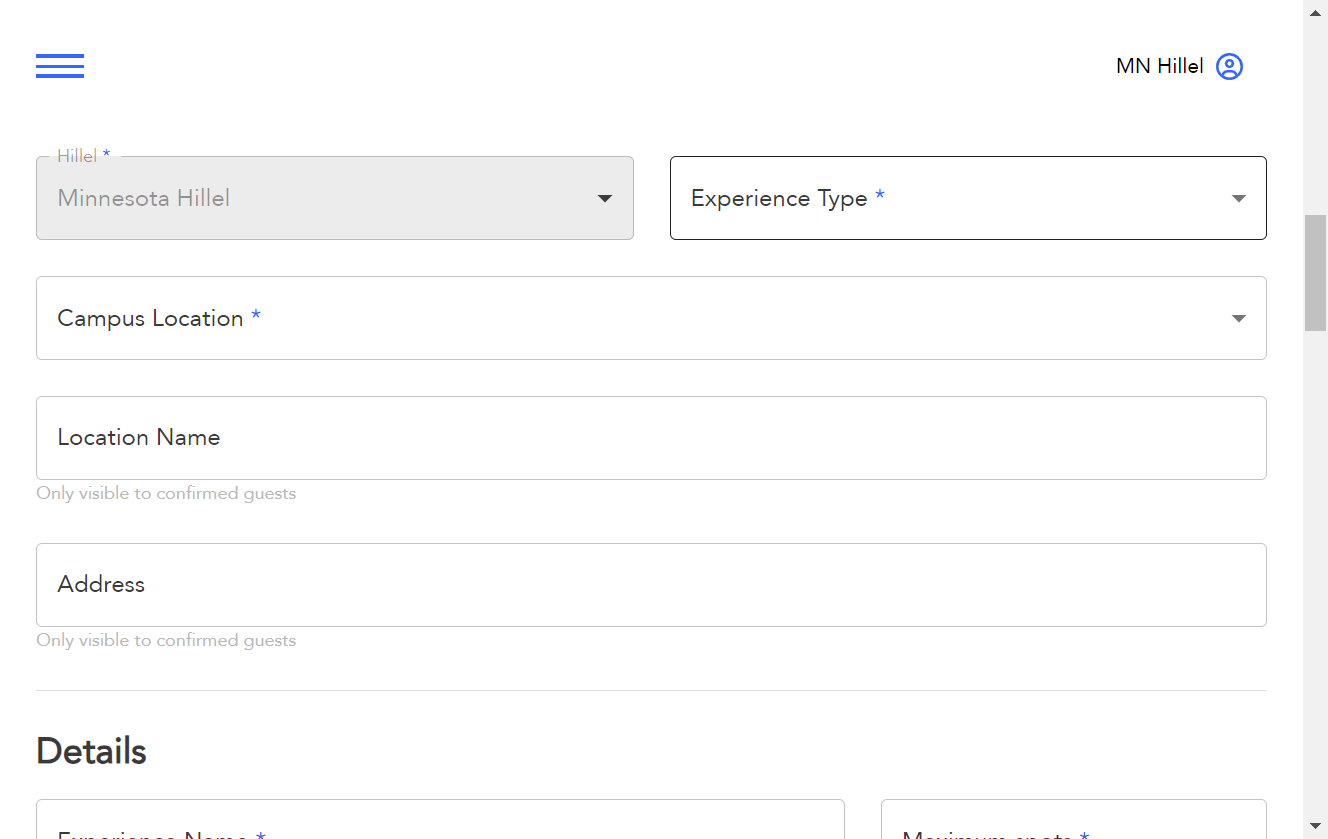
Task: Click the hint text below Address
Action: coord(166,640)
